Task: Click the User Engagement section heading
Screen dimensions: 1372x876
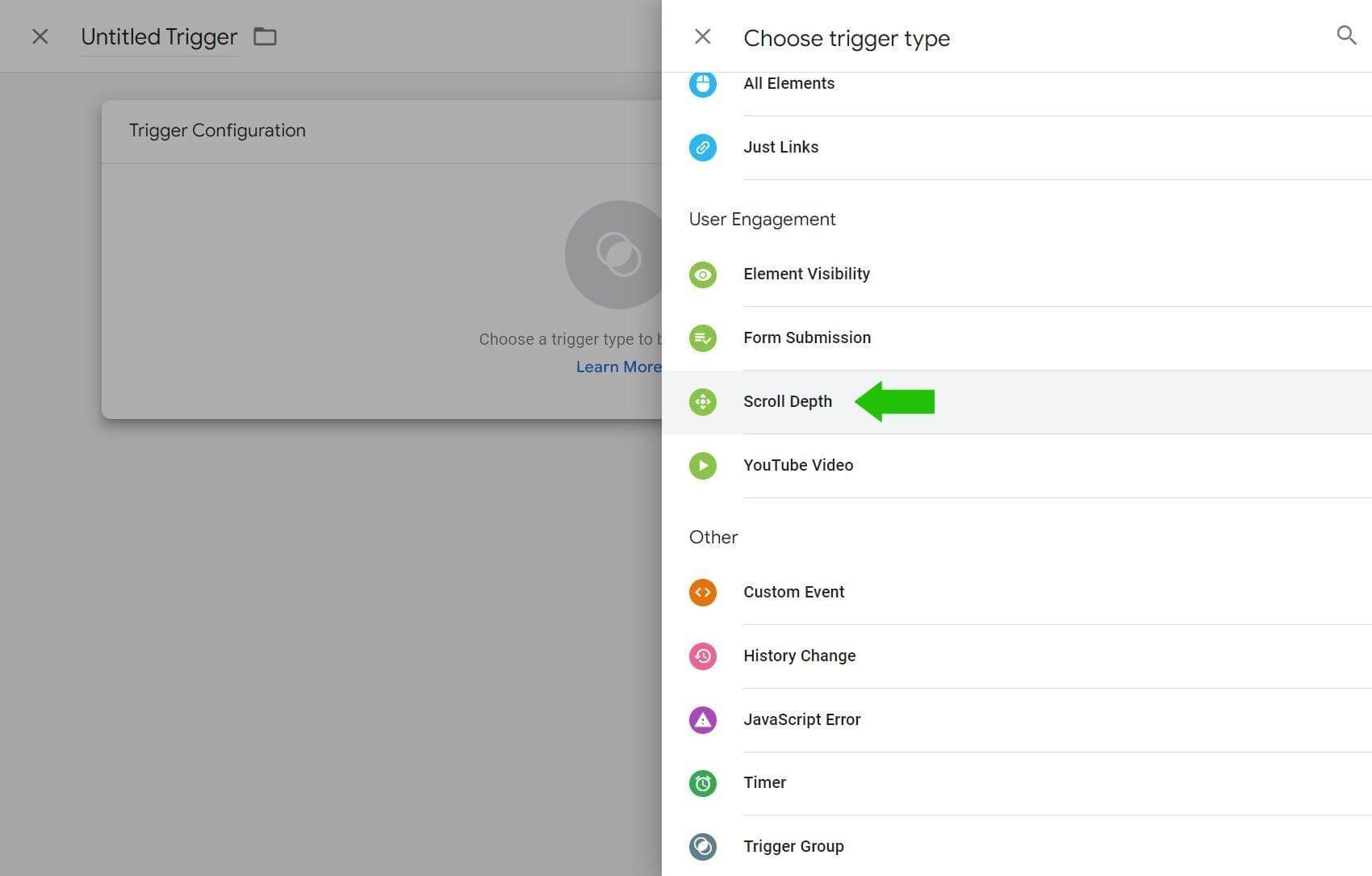Action: click(762, 220)
